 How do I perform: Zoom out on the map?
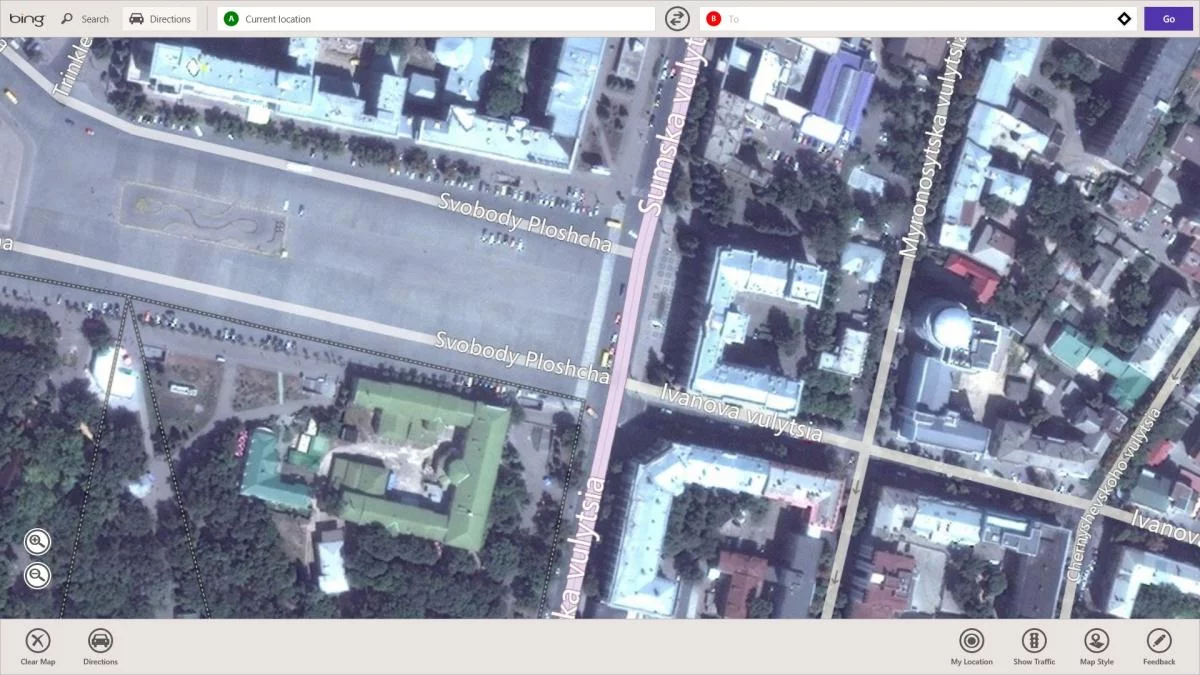pyautogui.click(x=37, y=575)
